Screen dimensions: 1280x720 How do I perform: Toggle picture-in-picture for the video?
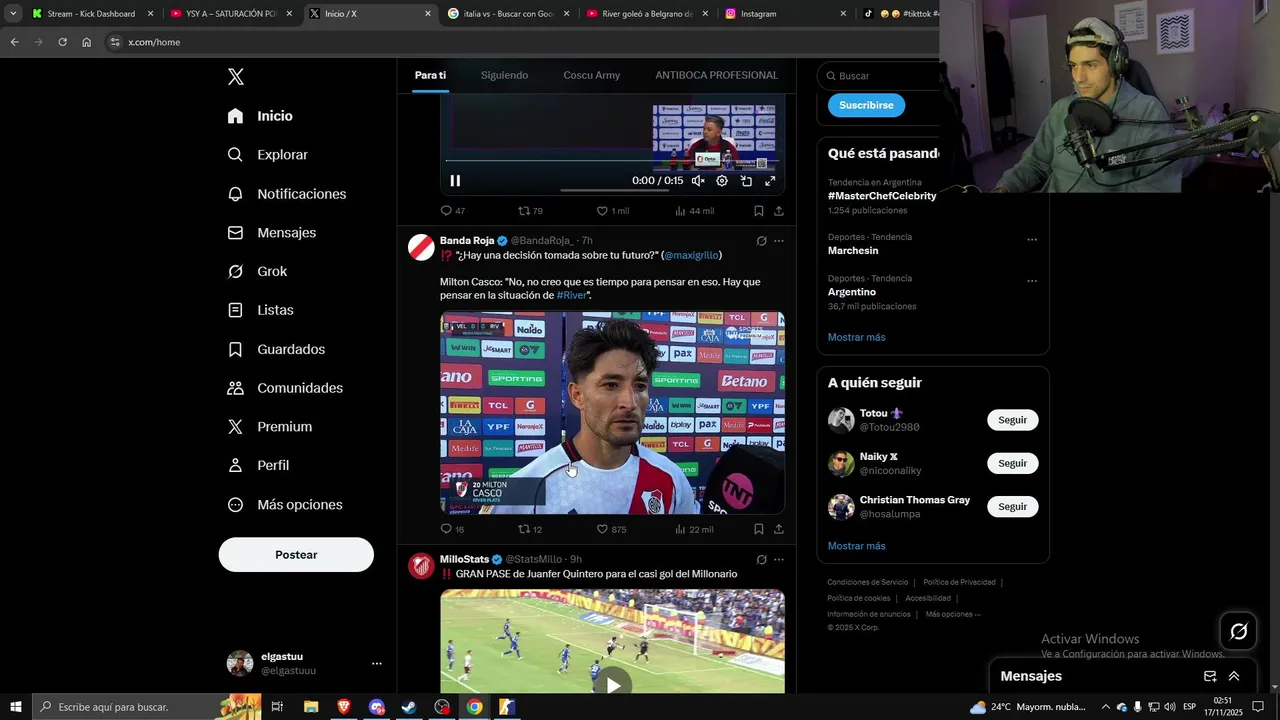tap(746, 181)
